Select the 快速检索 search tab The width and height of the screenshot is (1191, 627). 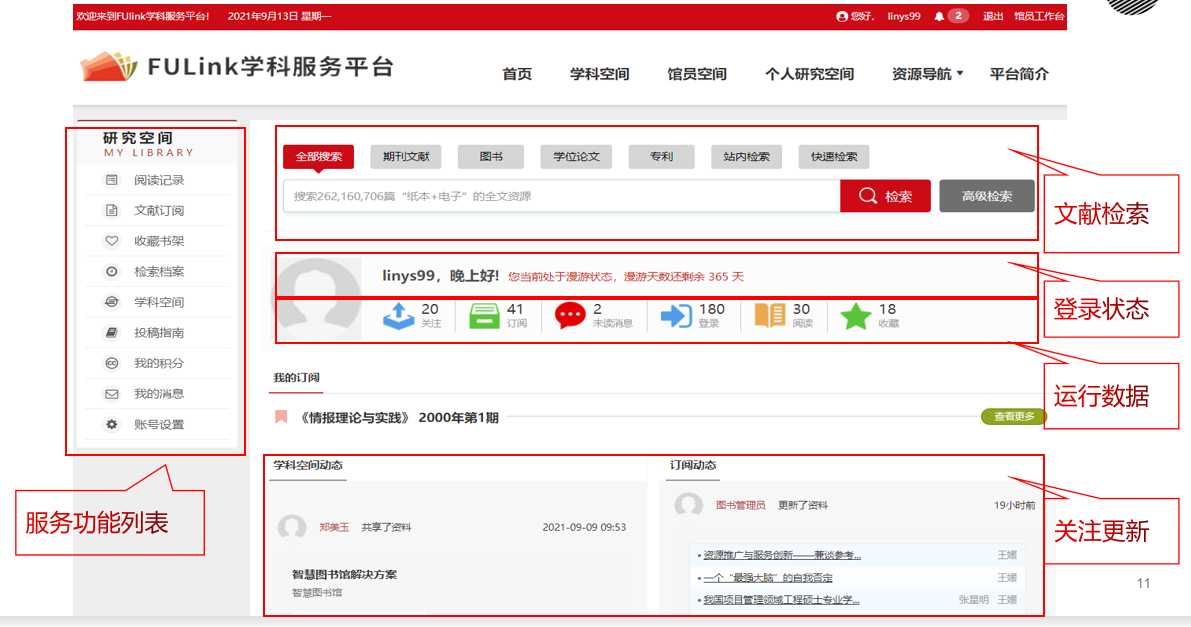834,157
